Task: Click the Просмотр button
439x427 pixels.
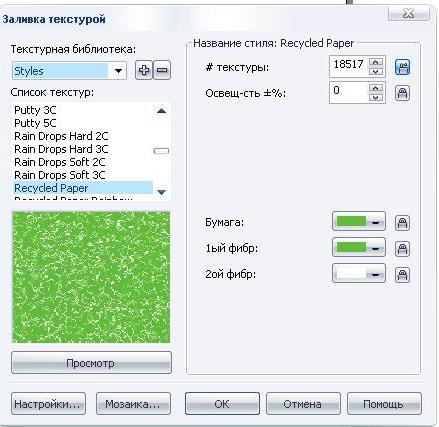Action: [91, 363]
